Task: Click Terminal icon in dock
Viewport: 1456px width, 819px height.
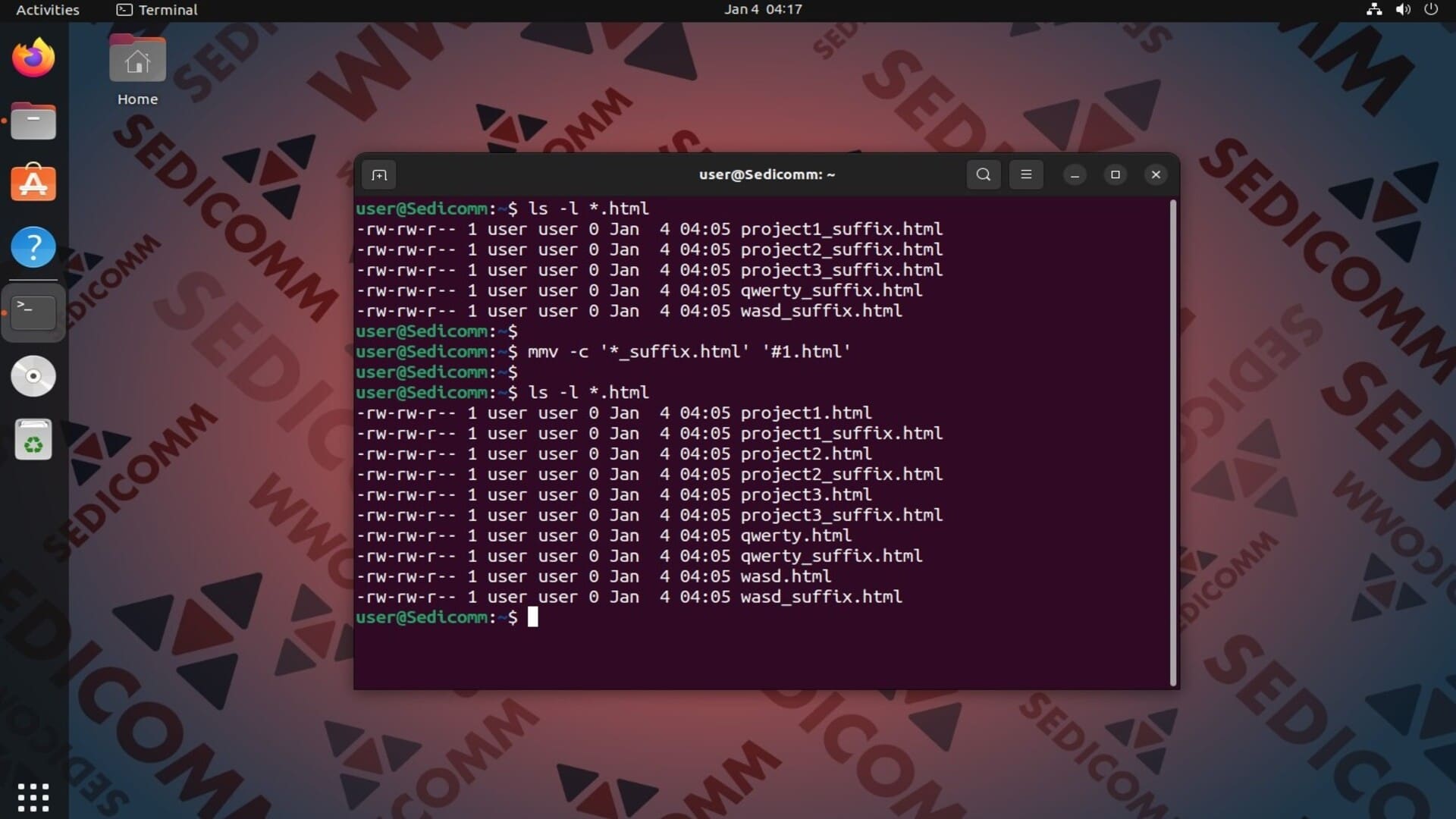Action: coord(33,312)
